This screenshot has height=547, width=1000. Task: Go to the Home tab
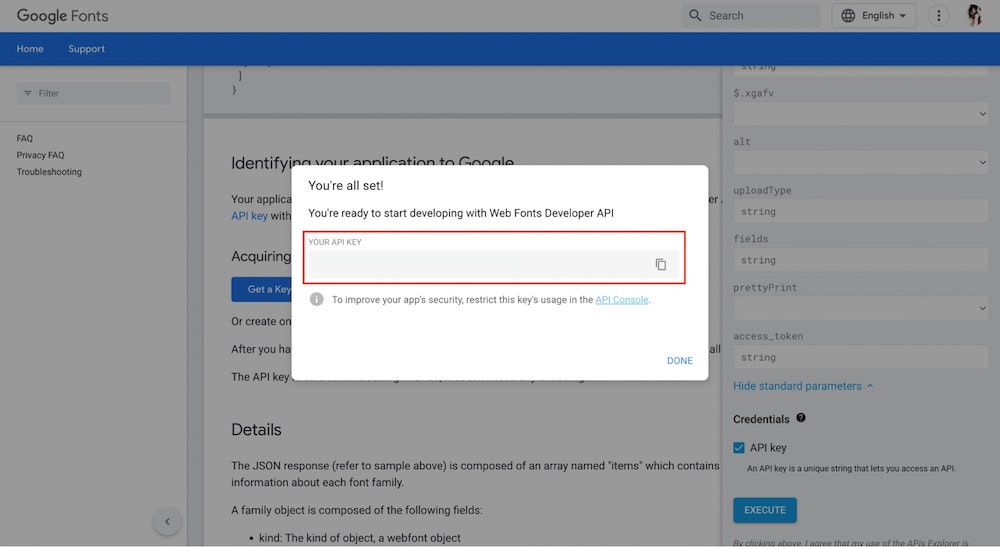tap(30, 49)
